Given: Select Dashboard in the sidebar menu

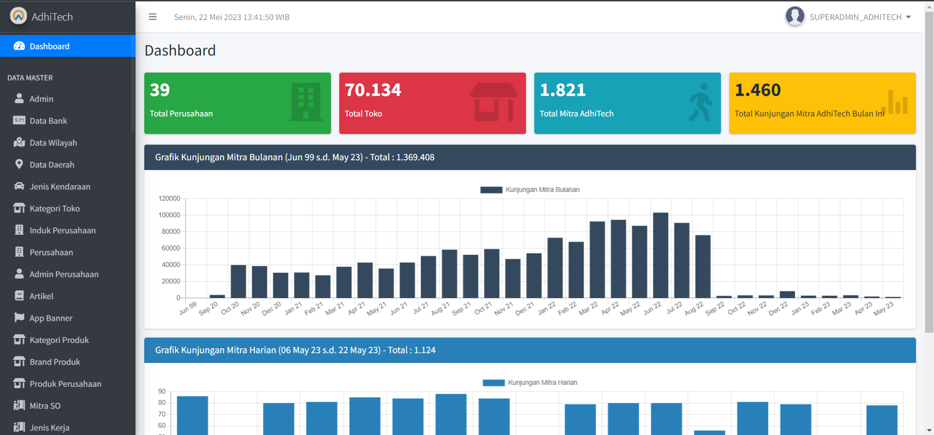Looking at the screenshot, I should [x=67, y=46].
